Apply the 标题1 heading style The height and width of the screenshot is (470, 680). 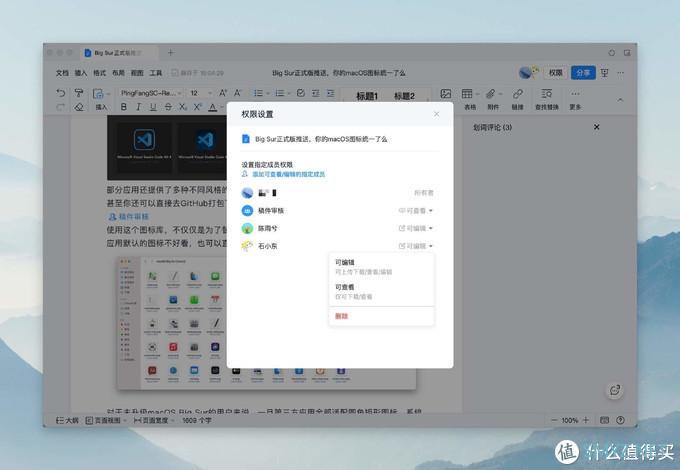click(367, 96)
